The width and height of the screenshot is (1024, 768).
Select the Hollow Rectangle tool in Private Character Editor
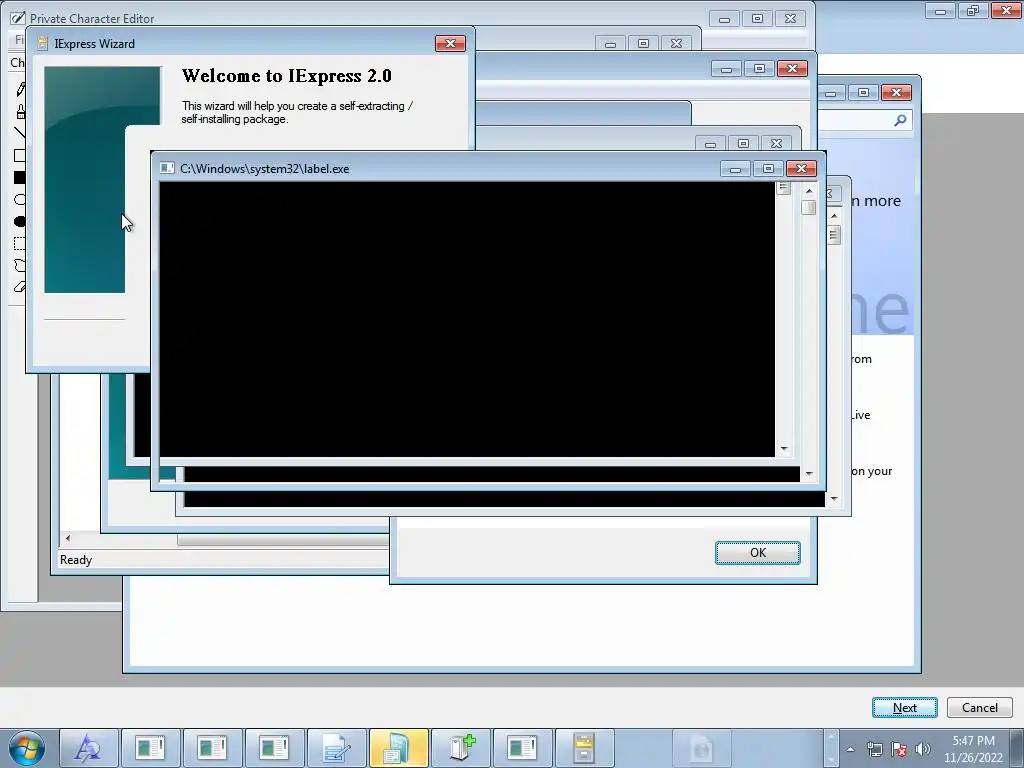[x=20, y=155]
